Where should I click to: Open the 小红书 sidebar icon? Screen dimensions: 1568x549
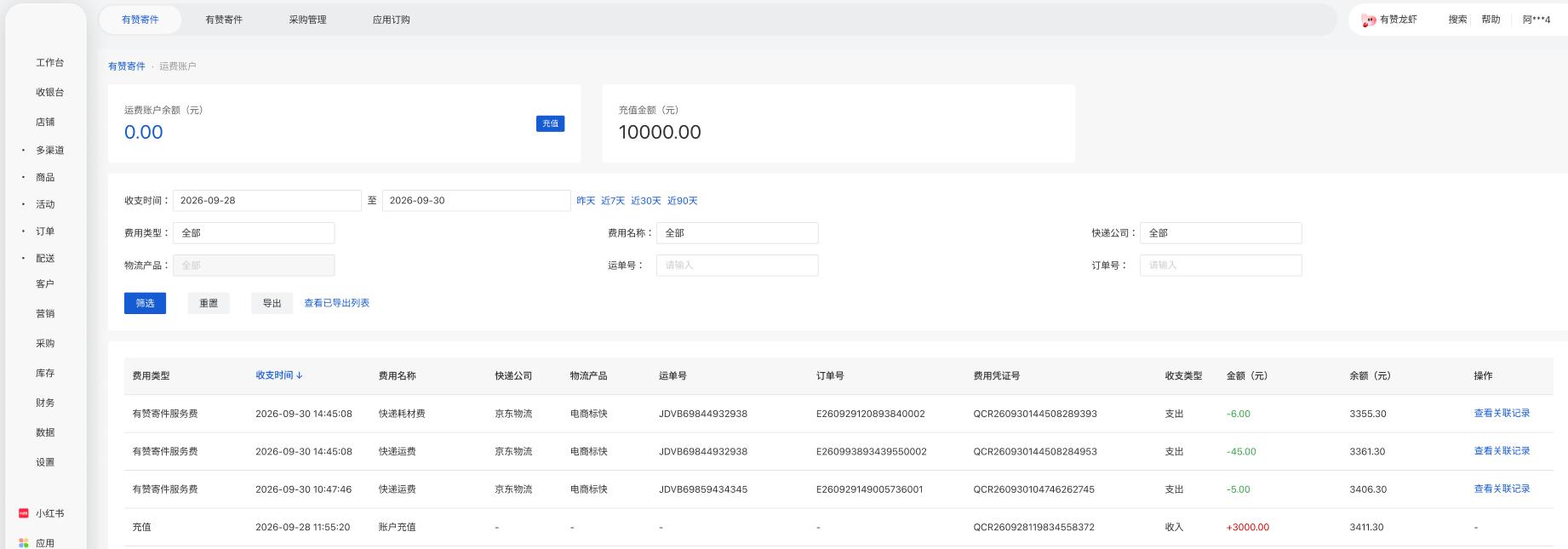[24, 513]
